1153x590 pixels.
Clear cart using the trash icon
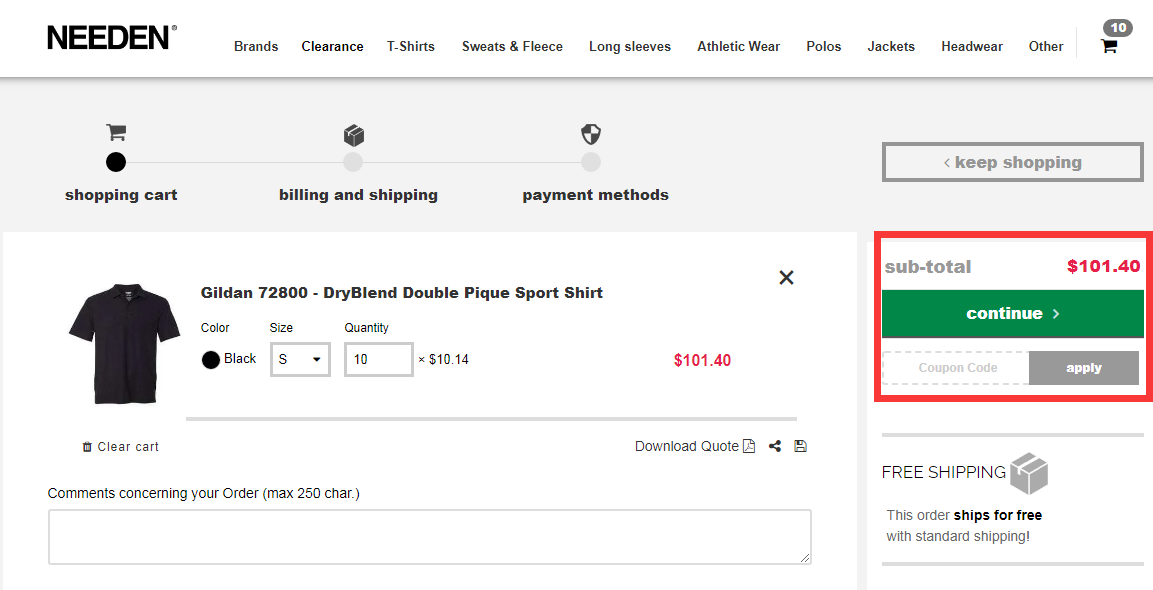click(87, 447)
